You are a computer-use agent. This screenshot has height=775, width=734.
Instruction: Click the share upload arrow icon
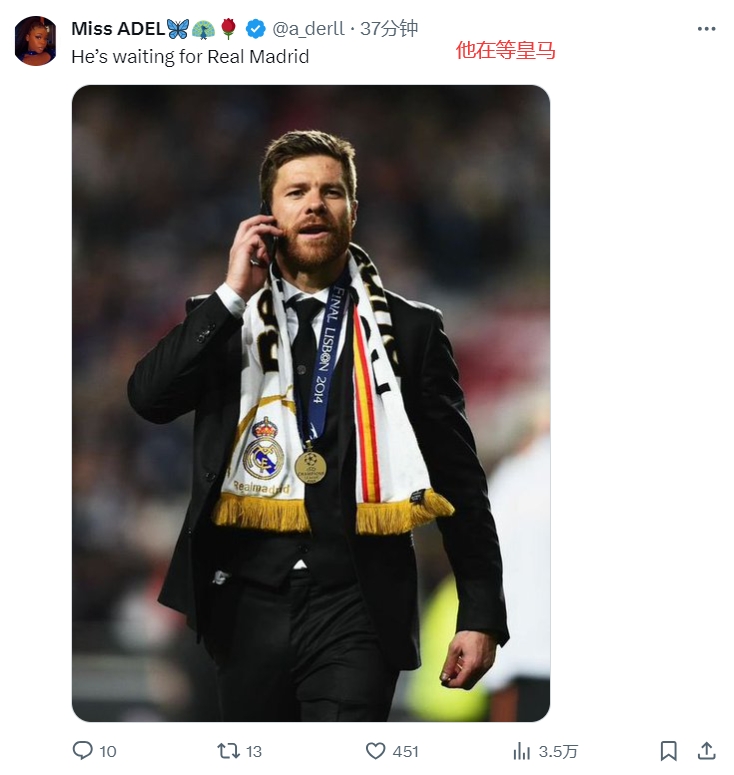pos(706,750)
